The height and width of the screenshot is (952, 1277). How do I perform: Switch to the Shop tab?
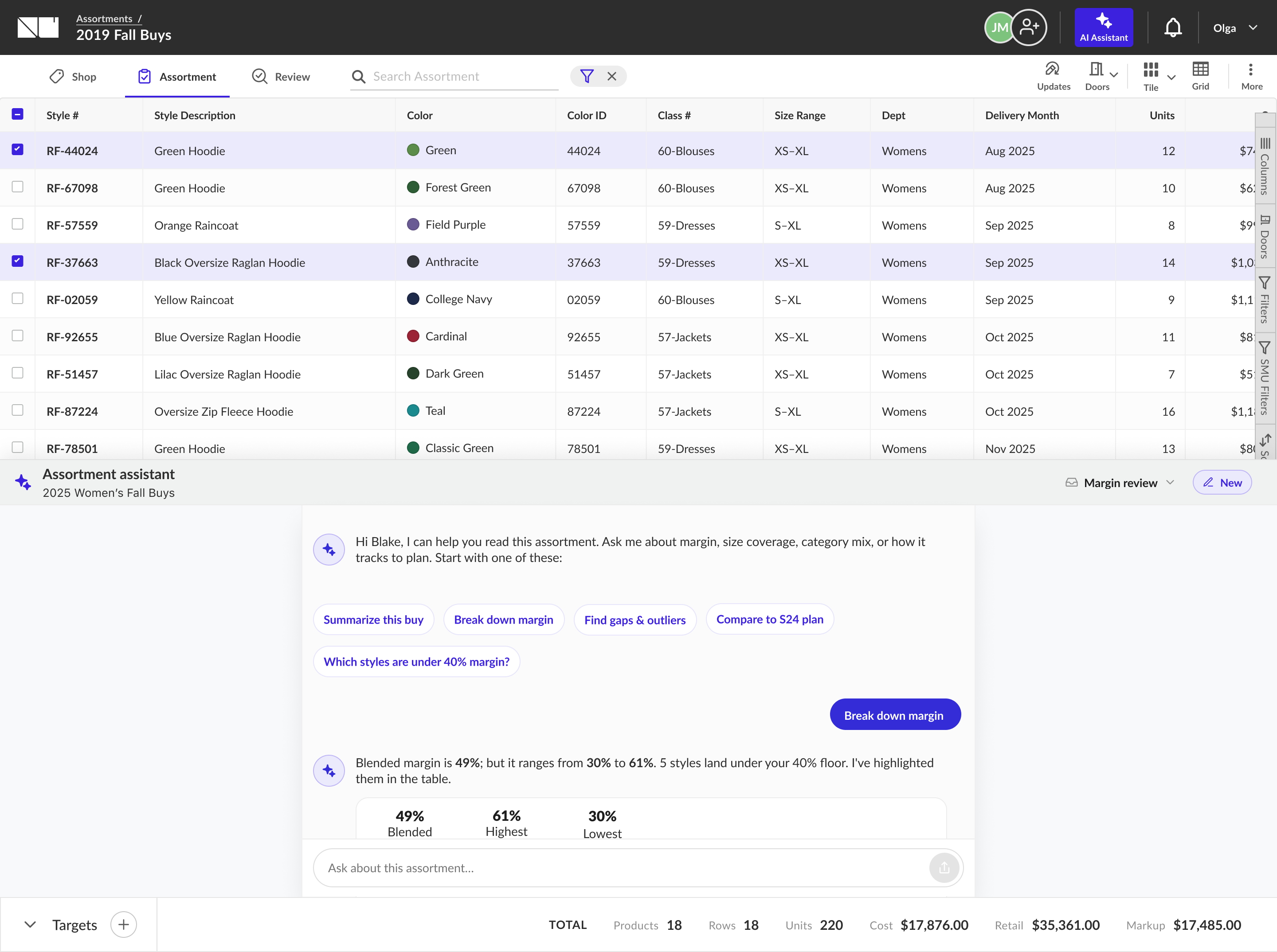(73, 77)
